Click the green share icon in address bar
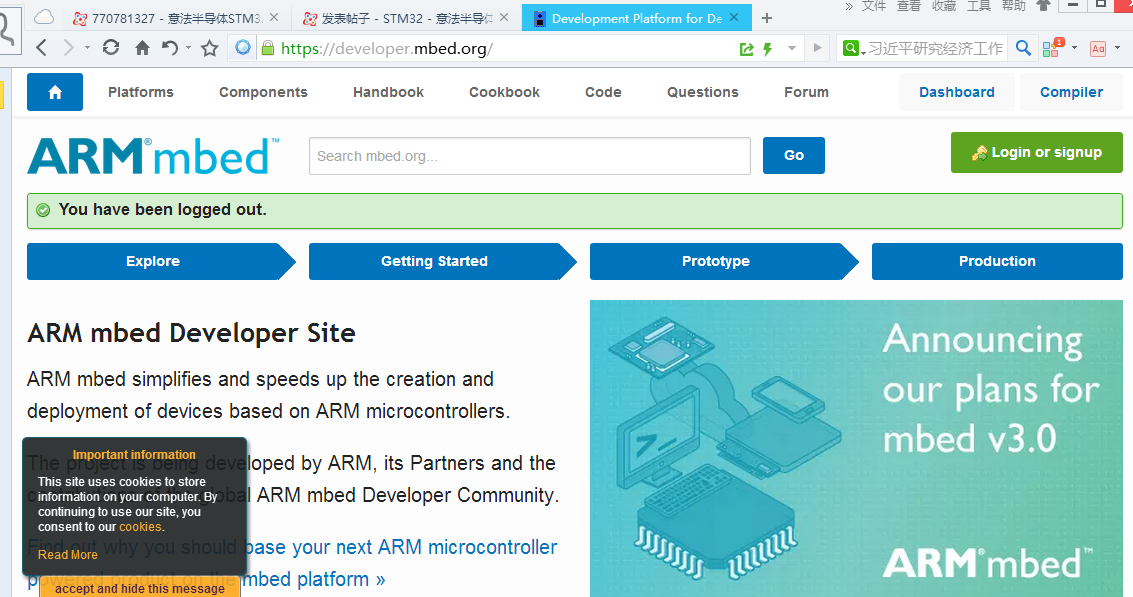The image size is (1133, 597). [746, 49]
